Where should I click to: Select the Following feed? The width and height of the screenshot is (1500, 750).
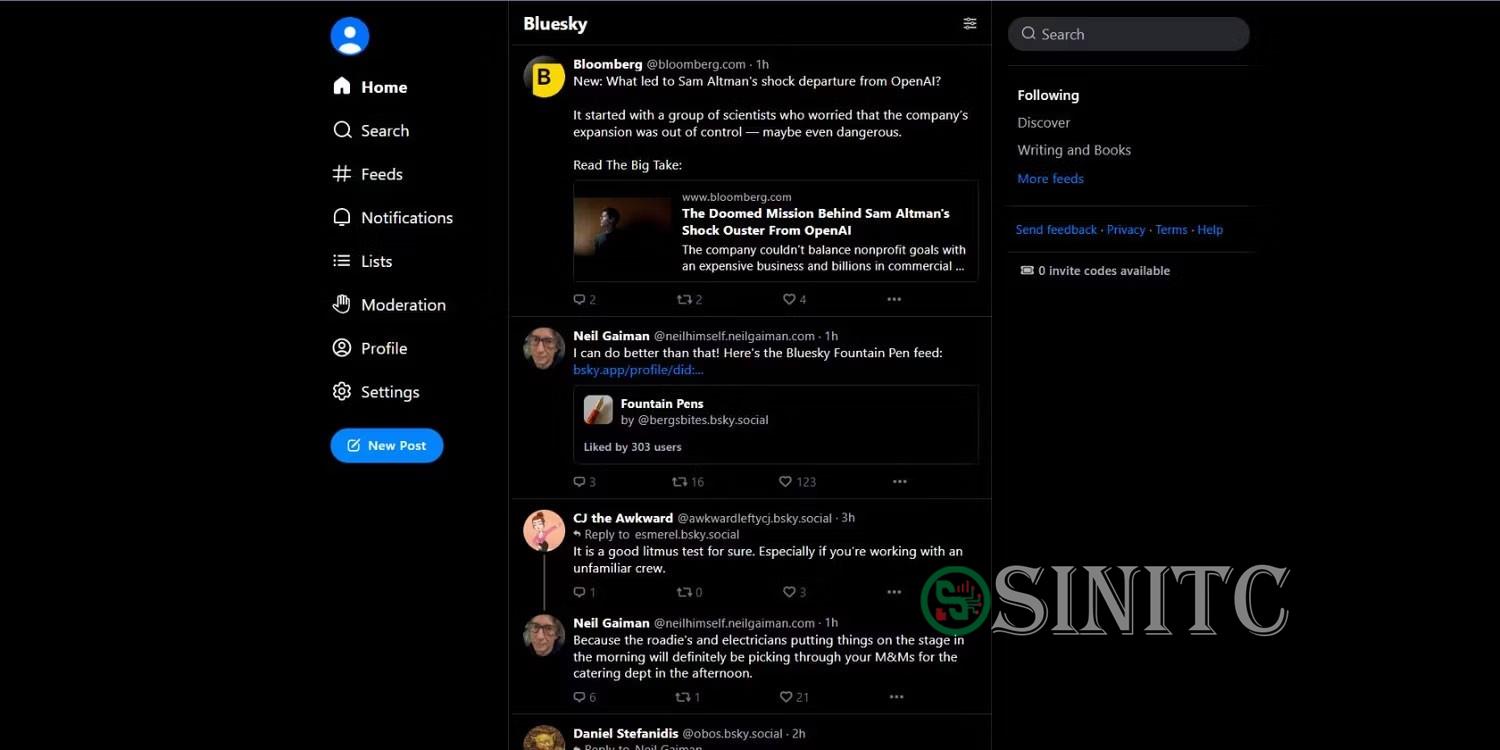pos(1048,95)
